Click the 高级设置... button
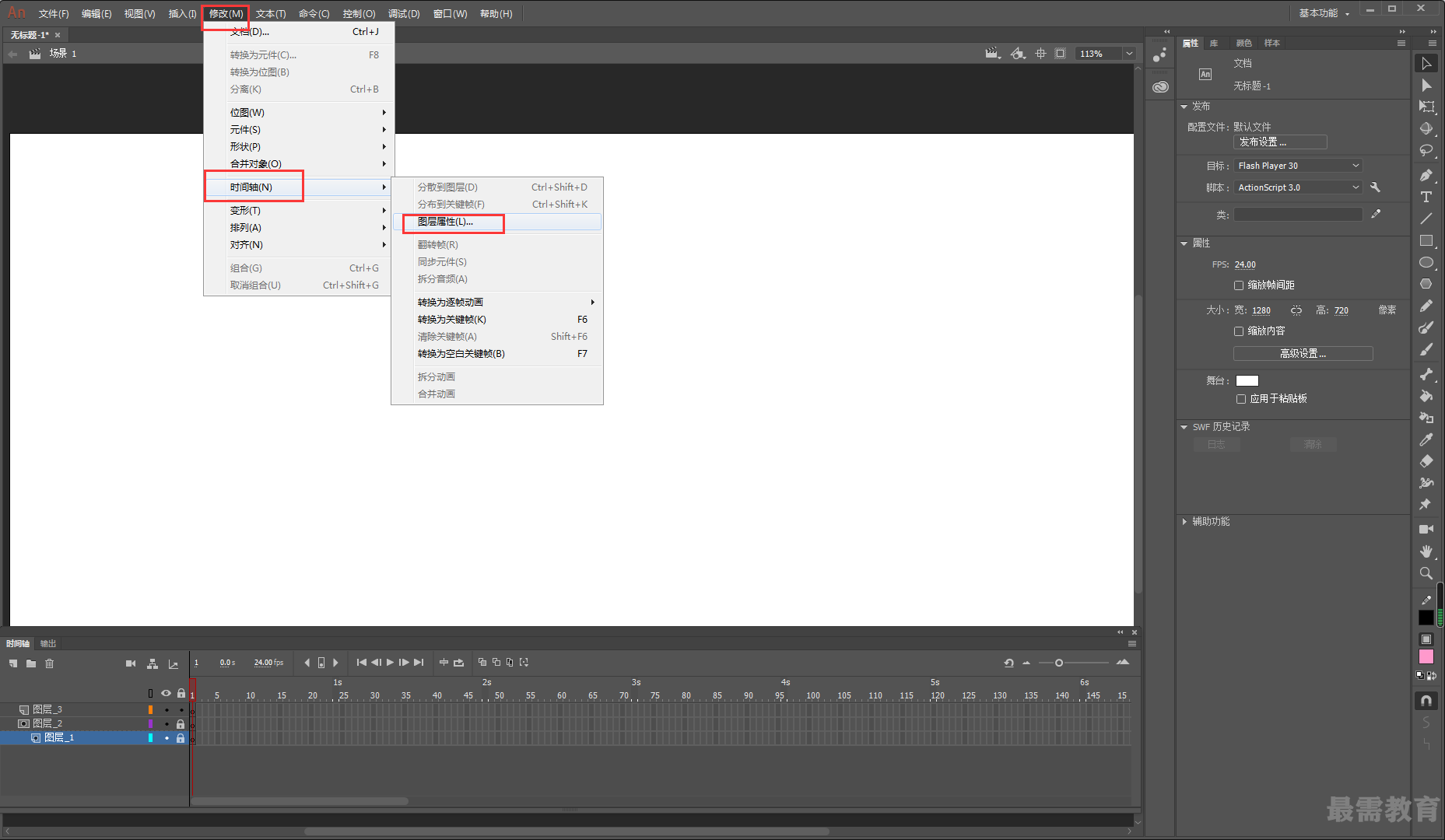1445x840 pixels. click(1303, 354)
